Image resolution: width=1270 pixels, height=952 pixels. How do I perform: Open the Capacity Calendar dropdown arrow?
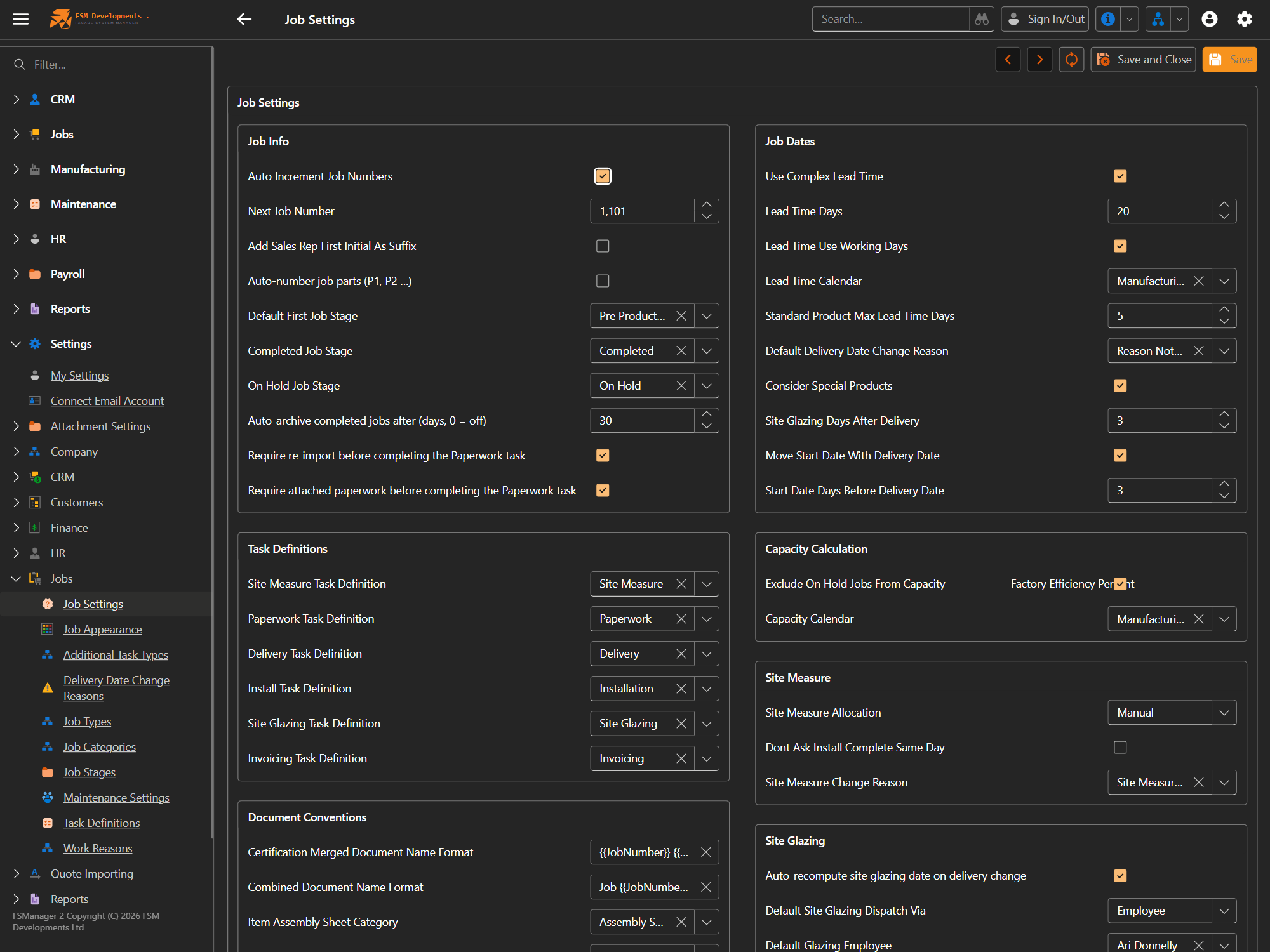pyautogui.click(x=1224, y=619)
